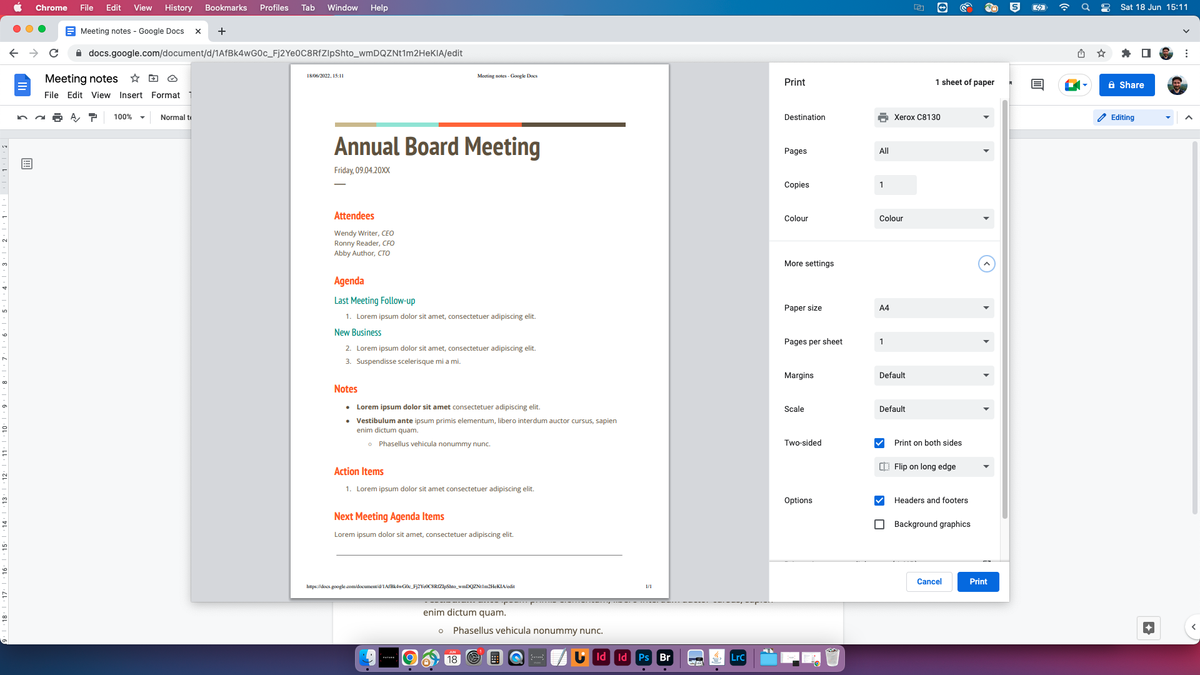Open the Paper size dropdown
1200x675 pixels.
934,307
